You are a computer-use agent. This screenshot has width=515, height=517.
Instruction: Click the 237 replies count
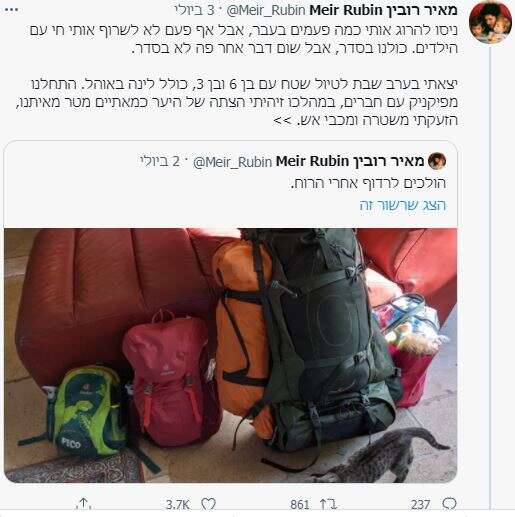point(420,504)
